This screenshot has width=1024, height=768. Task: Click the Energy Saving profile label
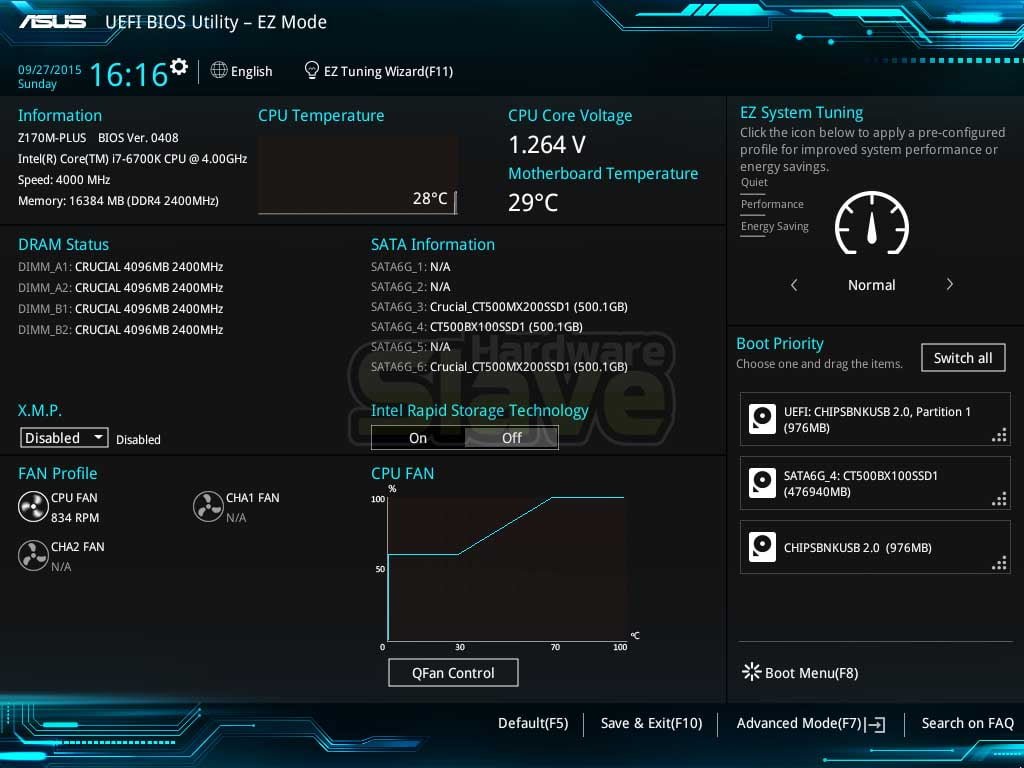point(775,227)
